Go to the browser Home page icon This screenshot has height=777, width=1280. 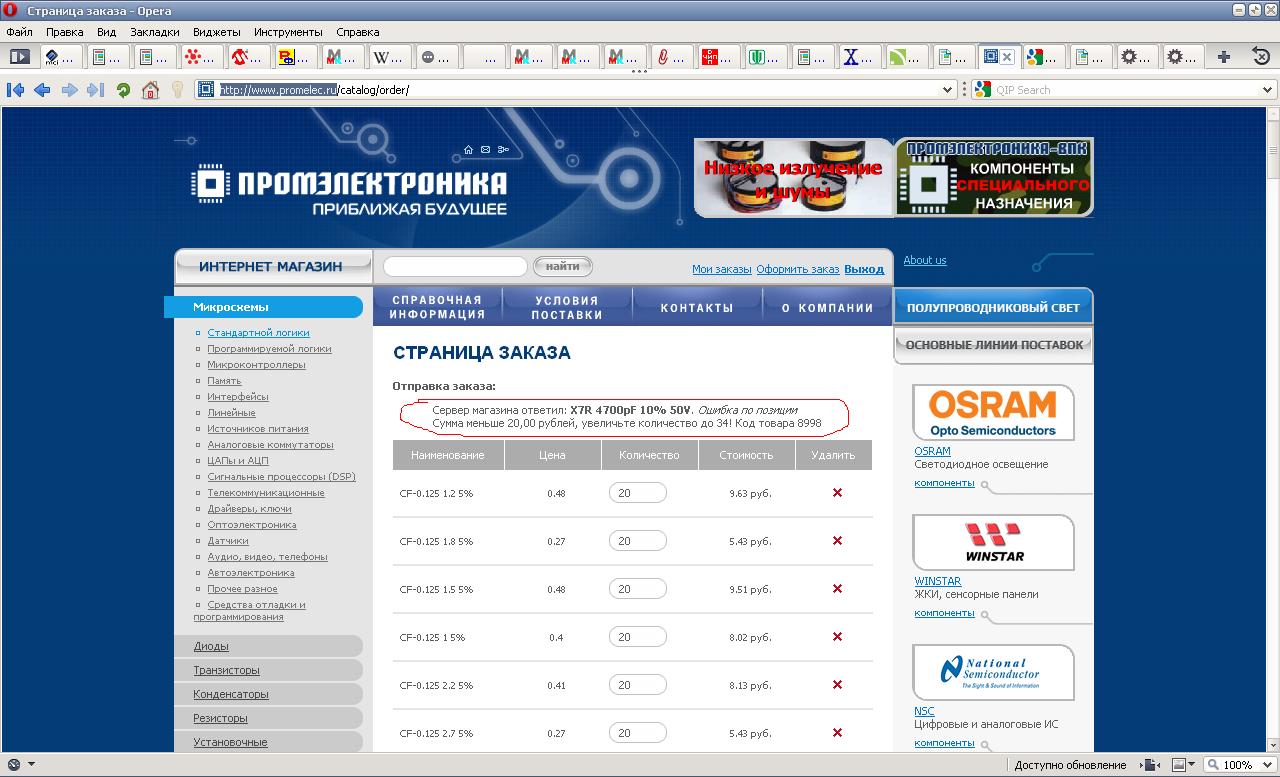(x=150, y=90)
